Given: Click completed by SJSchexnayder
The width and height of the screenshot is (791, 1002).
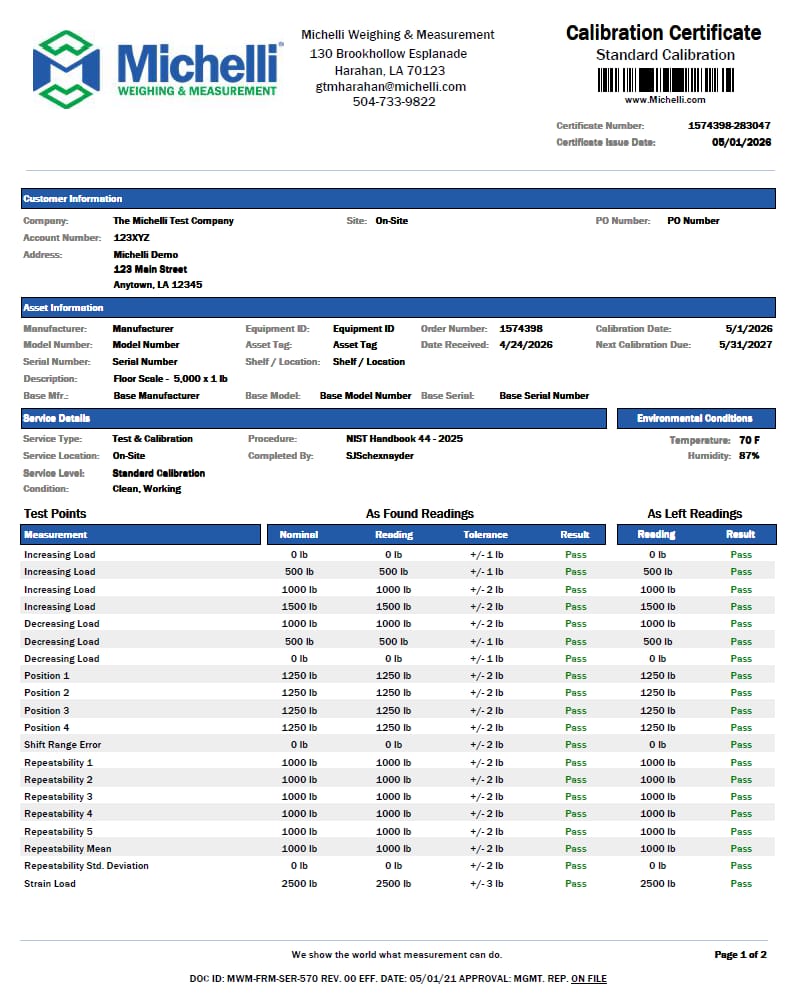Looking at the screenshot, I should (x=380, y=456).
